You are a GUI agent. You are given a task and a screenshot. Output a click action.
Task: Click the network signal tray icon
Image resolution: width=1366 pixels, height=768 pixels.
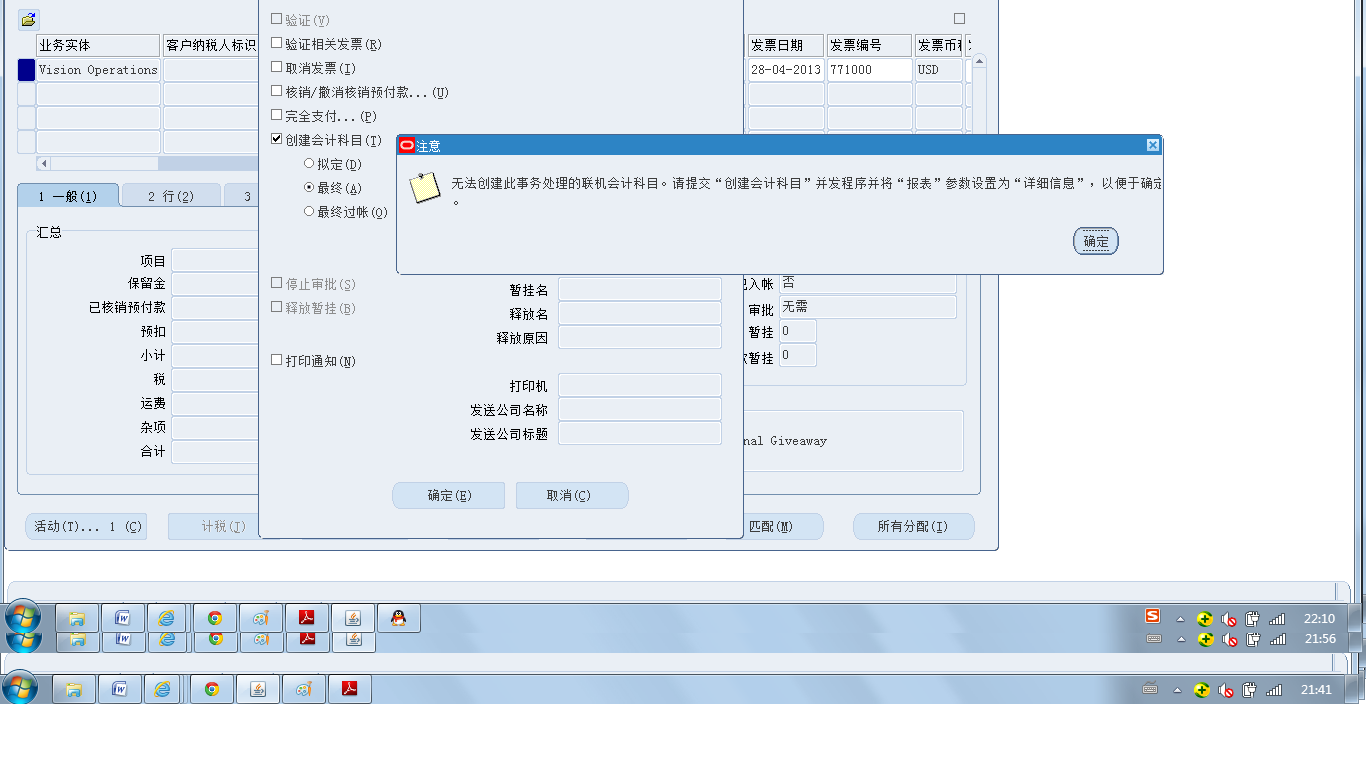coord(1276,618)
